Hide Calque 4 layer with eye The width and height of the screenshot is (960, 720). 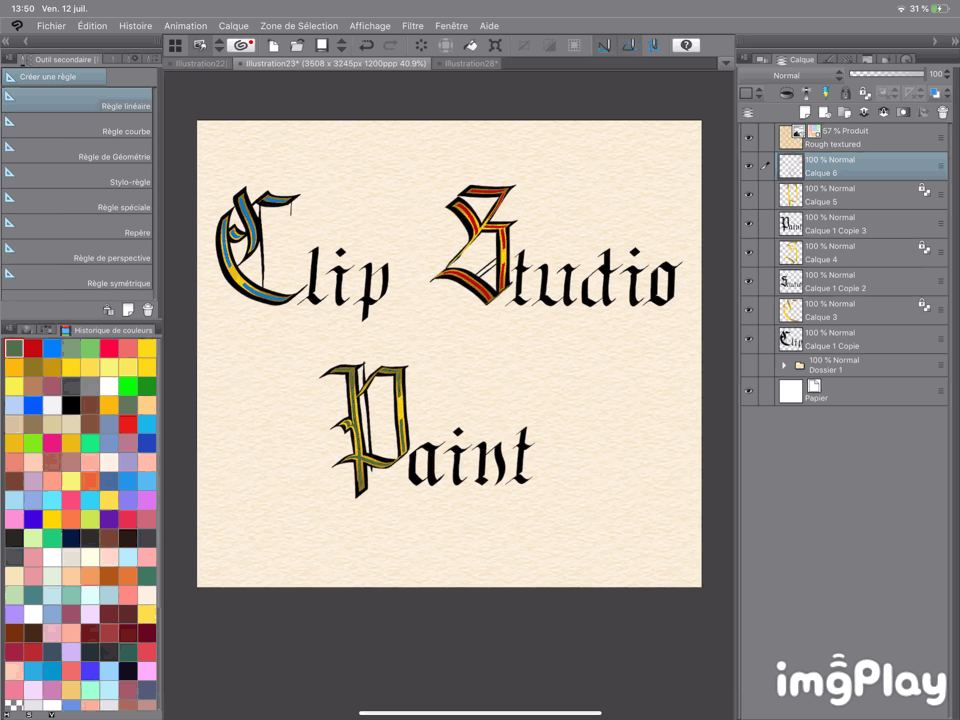(x=749, y=252)
